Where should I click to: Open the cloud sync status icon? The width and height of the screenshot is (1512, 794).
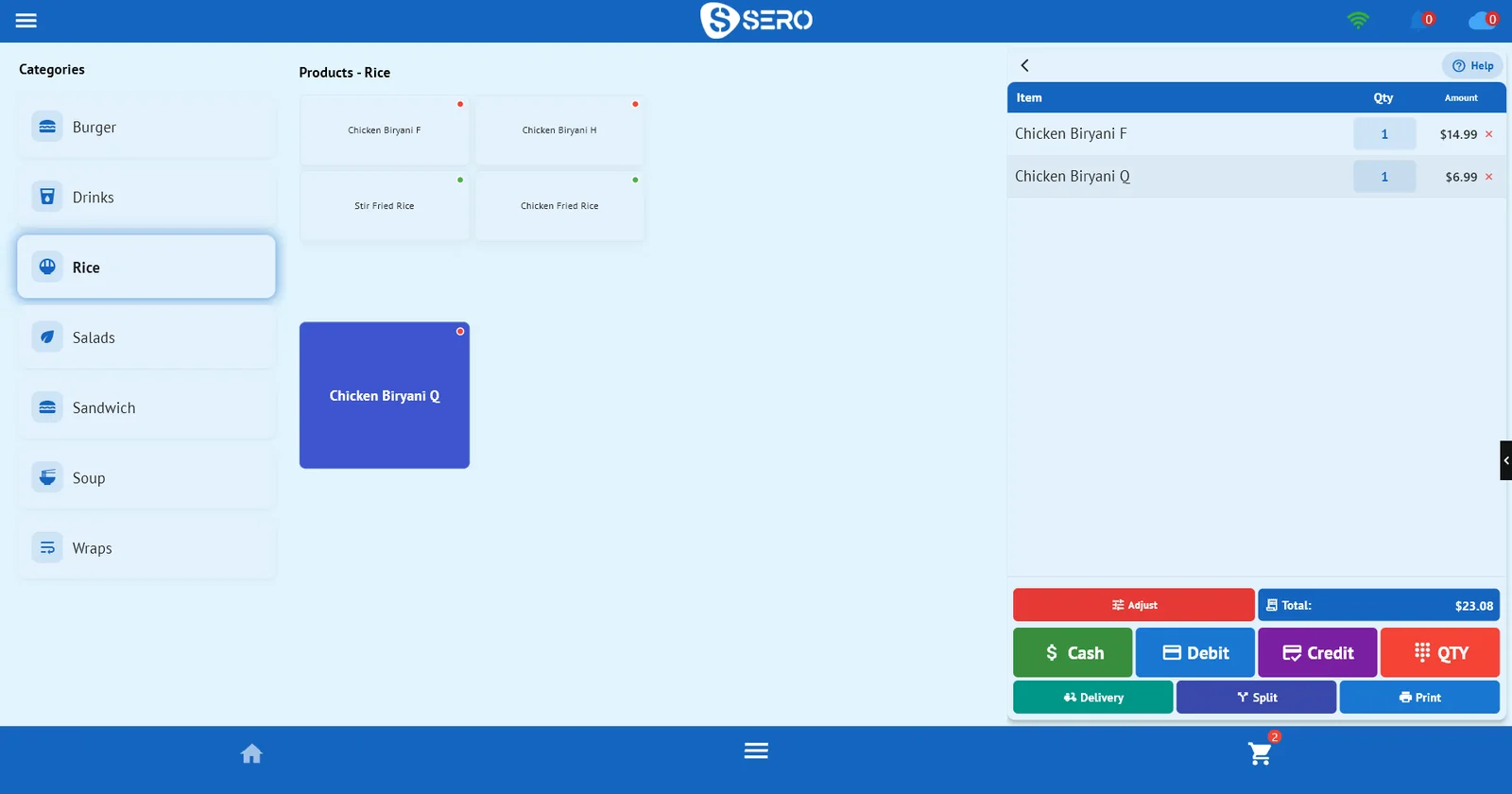point(1483,20)
